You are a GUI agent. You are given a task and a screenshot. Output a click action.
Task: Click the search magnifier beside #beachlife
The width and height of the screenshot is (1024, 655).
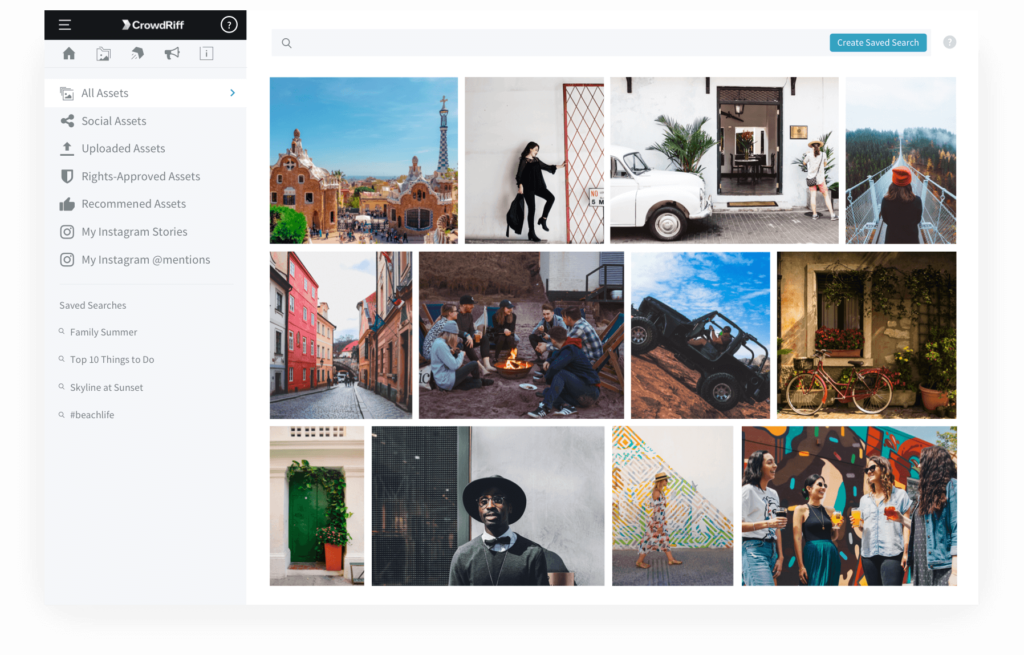pyautogui.click(x=64, y=414)
